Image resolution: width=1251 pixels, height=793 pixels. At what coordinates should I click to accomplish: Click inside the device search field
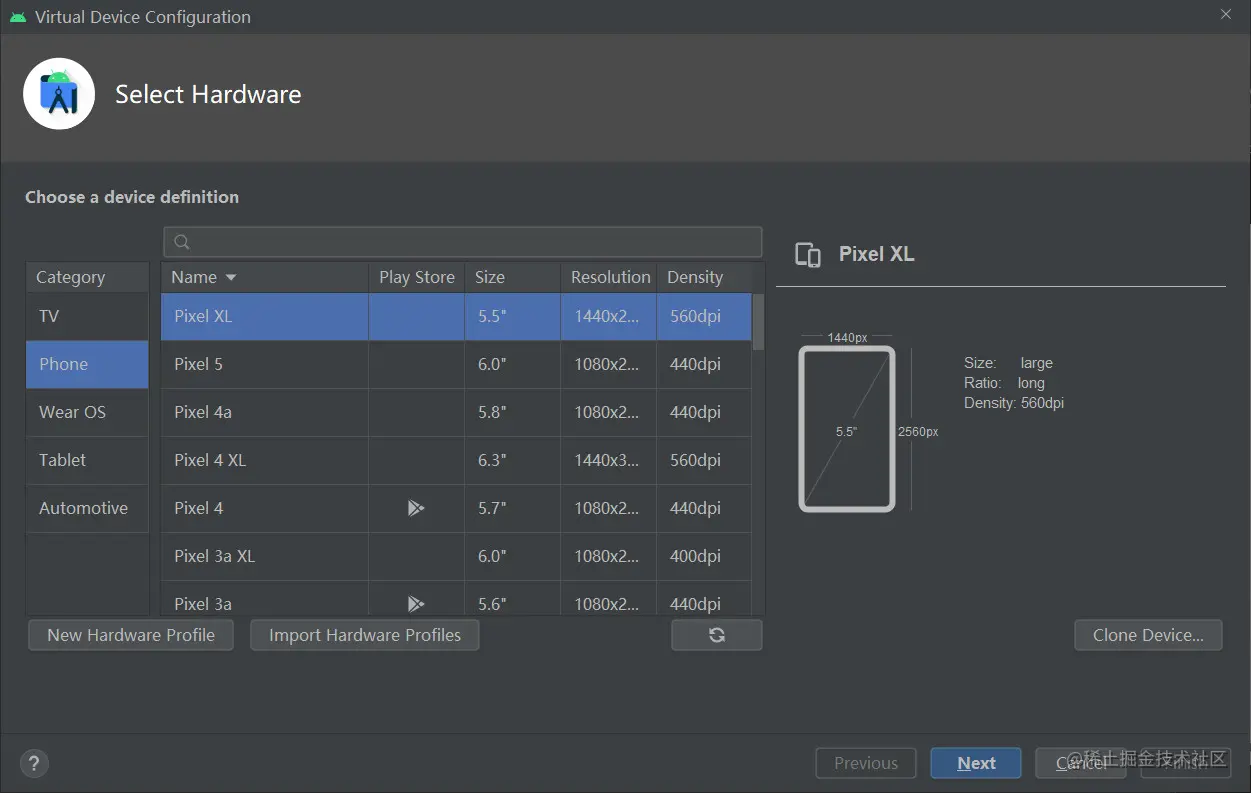click(460, 241)
